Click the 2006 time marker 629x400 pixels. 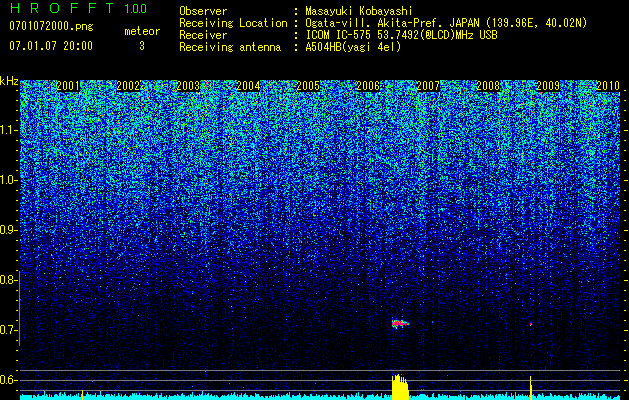pyautogui.click(x=368, y=86)
